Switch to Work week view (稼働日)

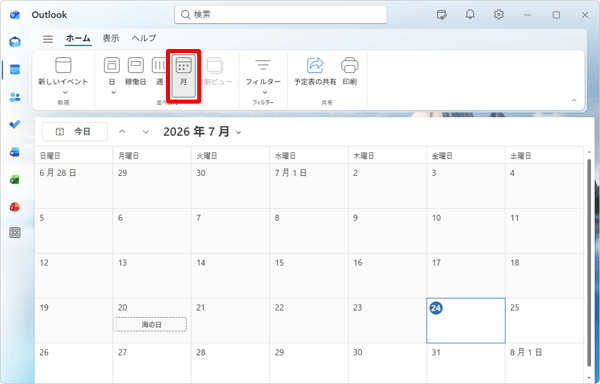(x=136, y=71)
